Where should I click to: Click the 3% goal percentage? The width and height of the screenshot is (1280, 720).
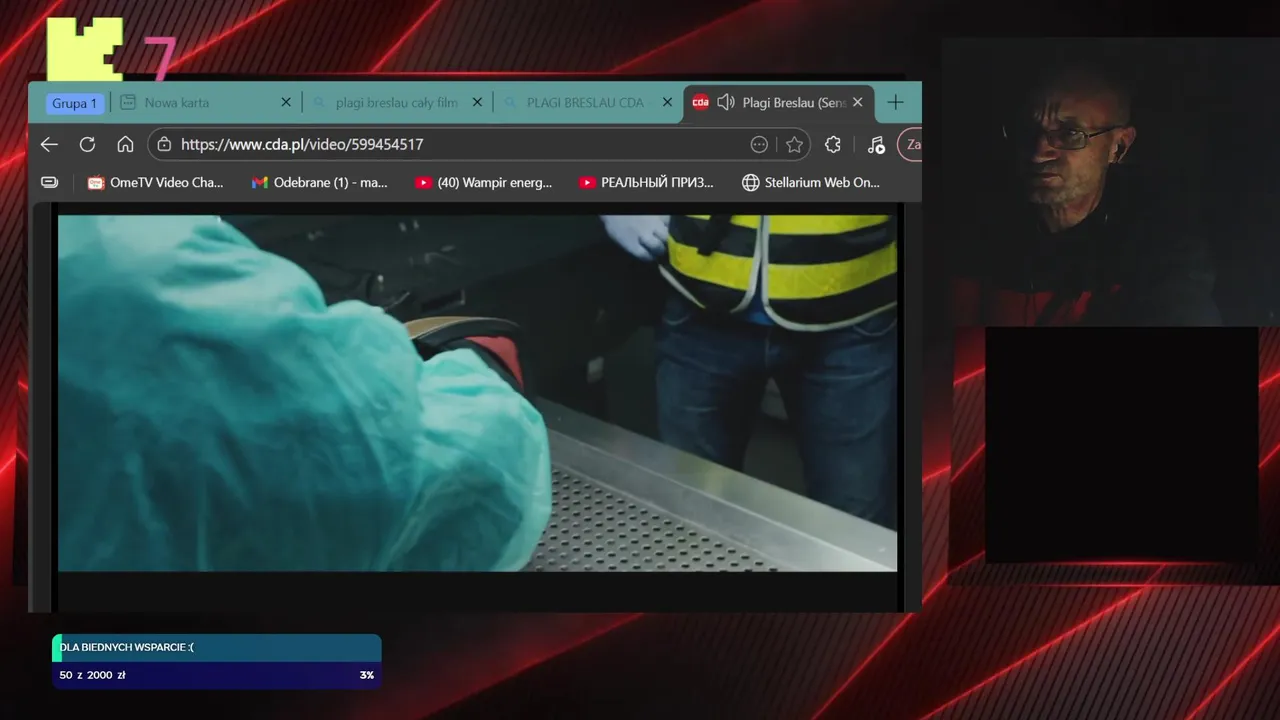tap(367, 675)
